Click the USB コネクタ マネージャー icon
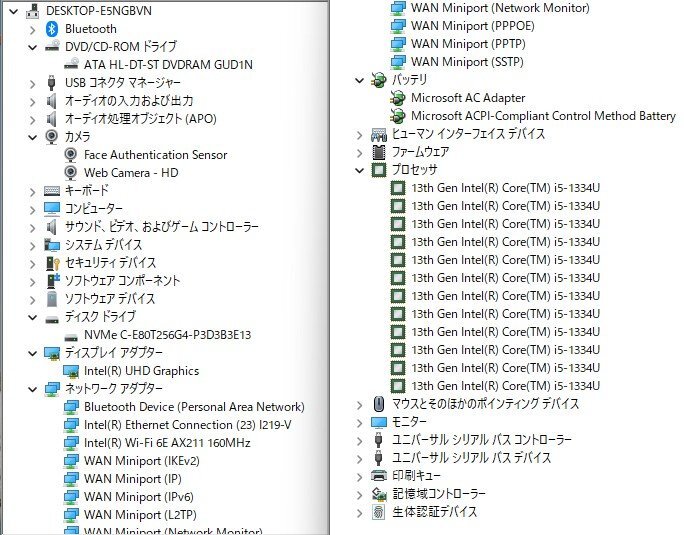Viewport: 684px width, 535px height. [x=51, y=82]
